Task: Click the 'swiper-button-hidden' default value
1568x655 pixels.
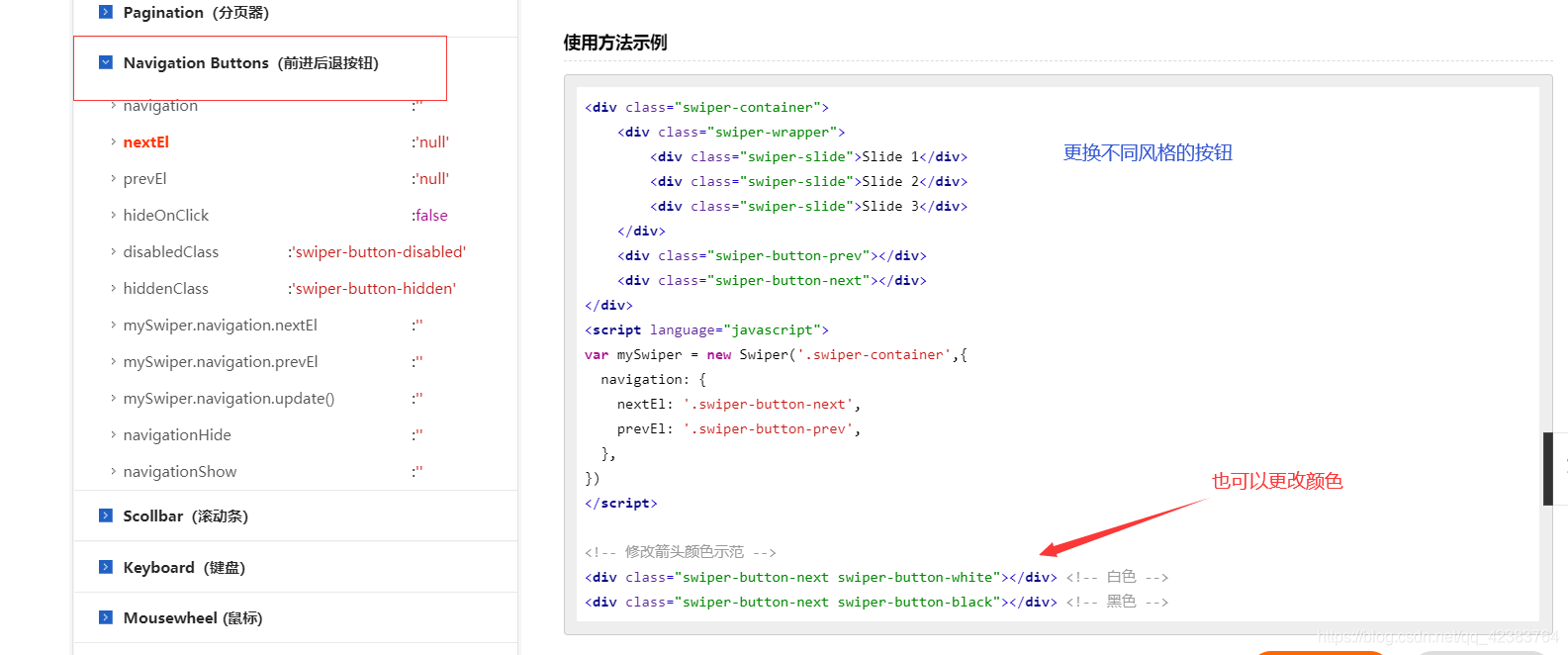Action: [372, 288]
